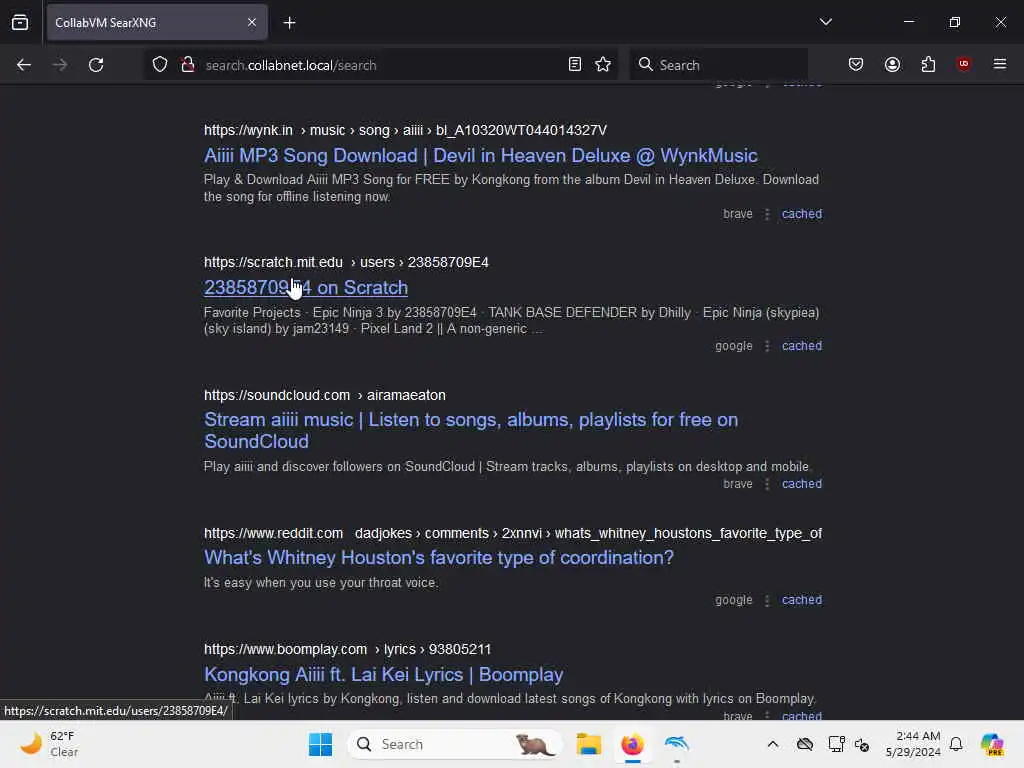Open muted volume tray icon
1024x768 pixels.
coord(862,744)
